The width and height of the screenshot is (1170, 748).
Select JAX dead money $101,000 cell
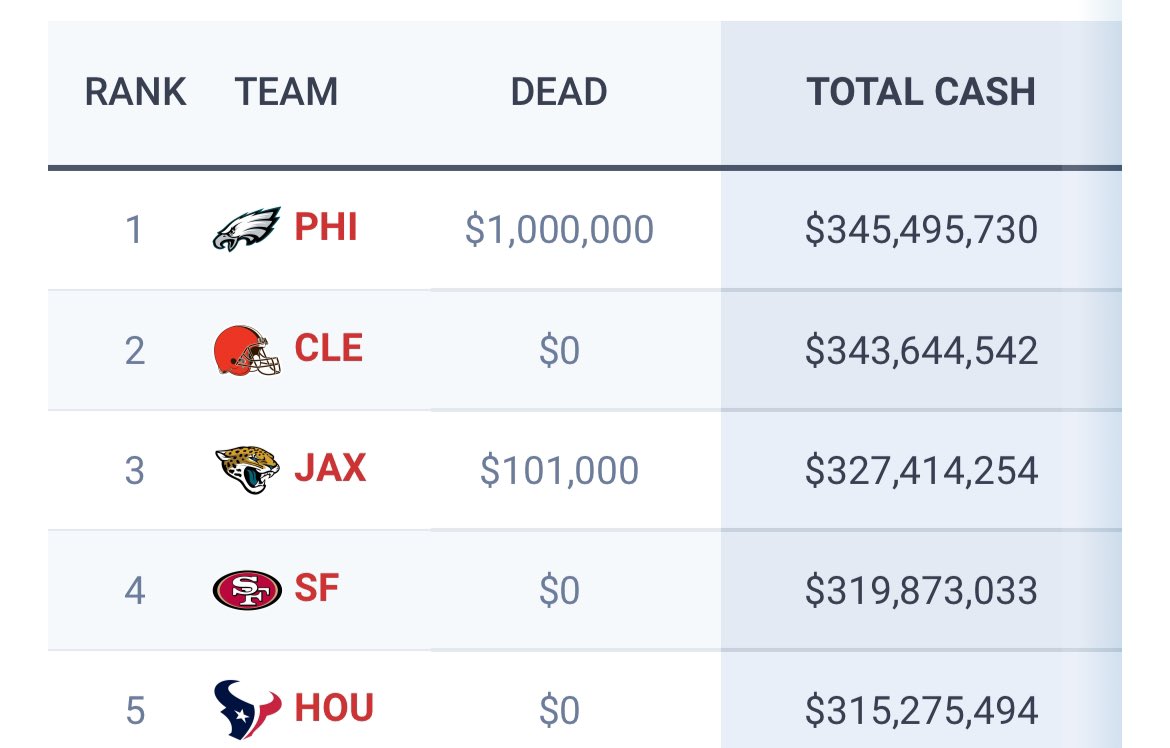[x=560, y=470]
